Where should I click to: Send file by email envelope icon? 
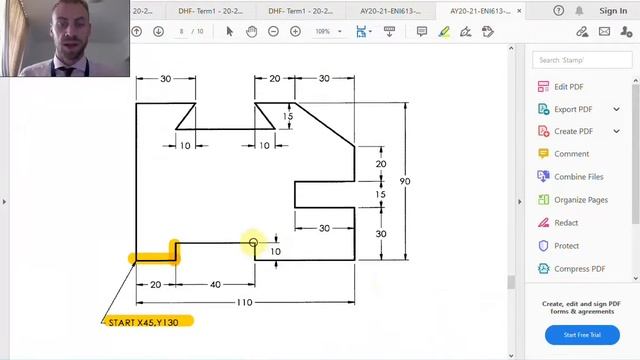(x=604, y=31)
